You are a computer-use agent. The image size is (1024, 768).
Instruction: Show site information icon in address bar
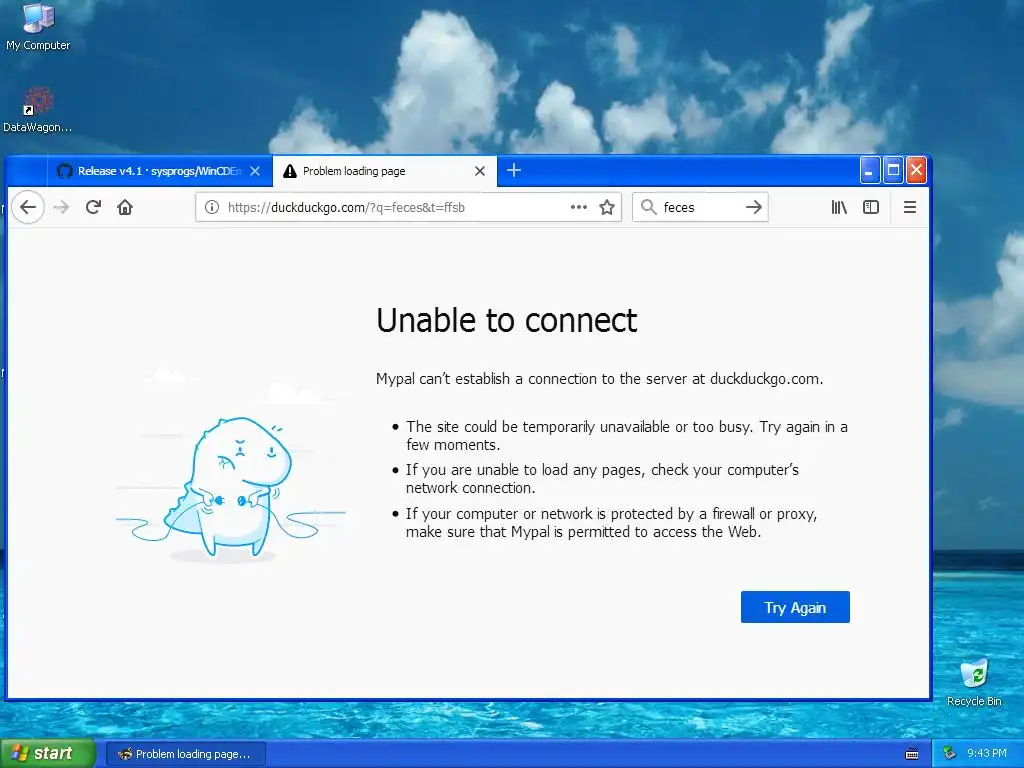tap(212, 208)
